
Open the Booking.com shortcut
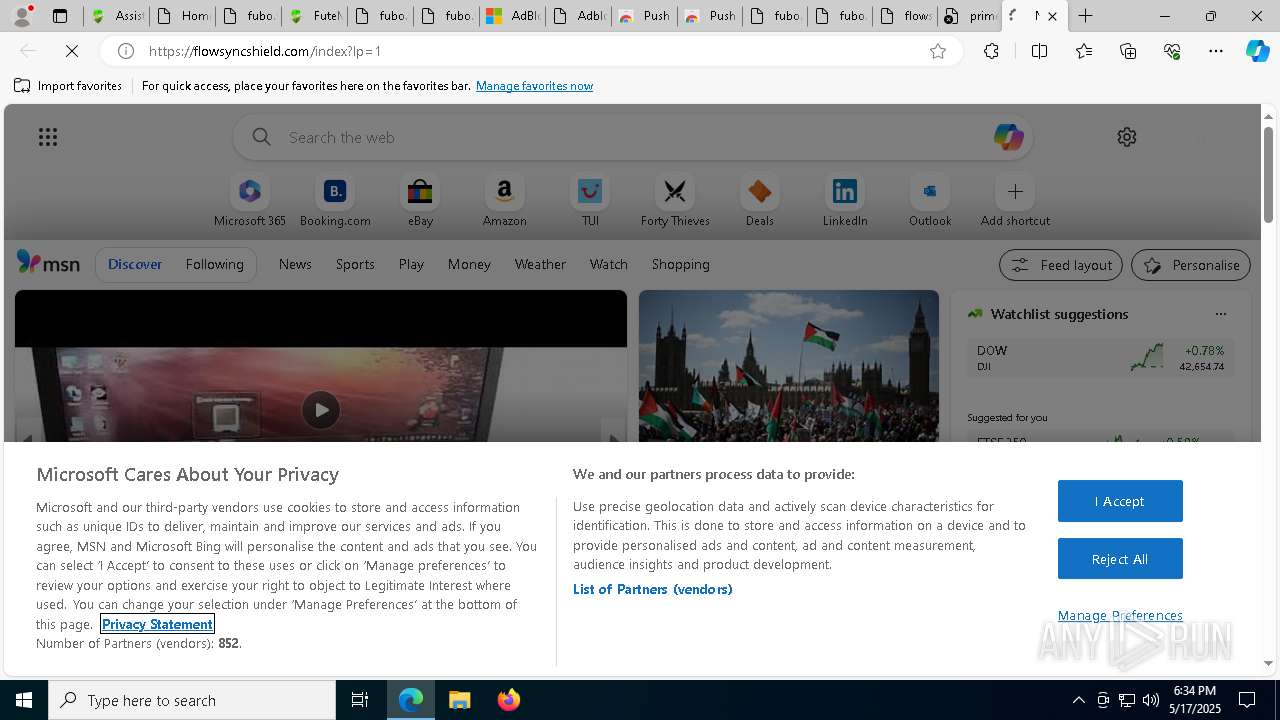[335, 201]
